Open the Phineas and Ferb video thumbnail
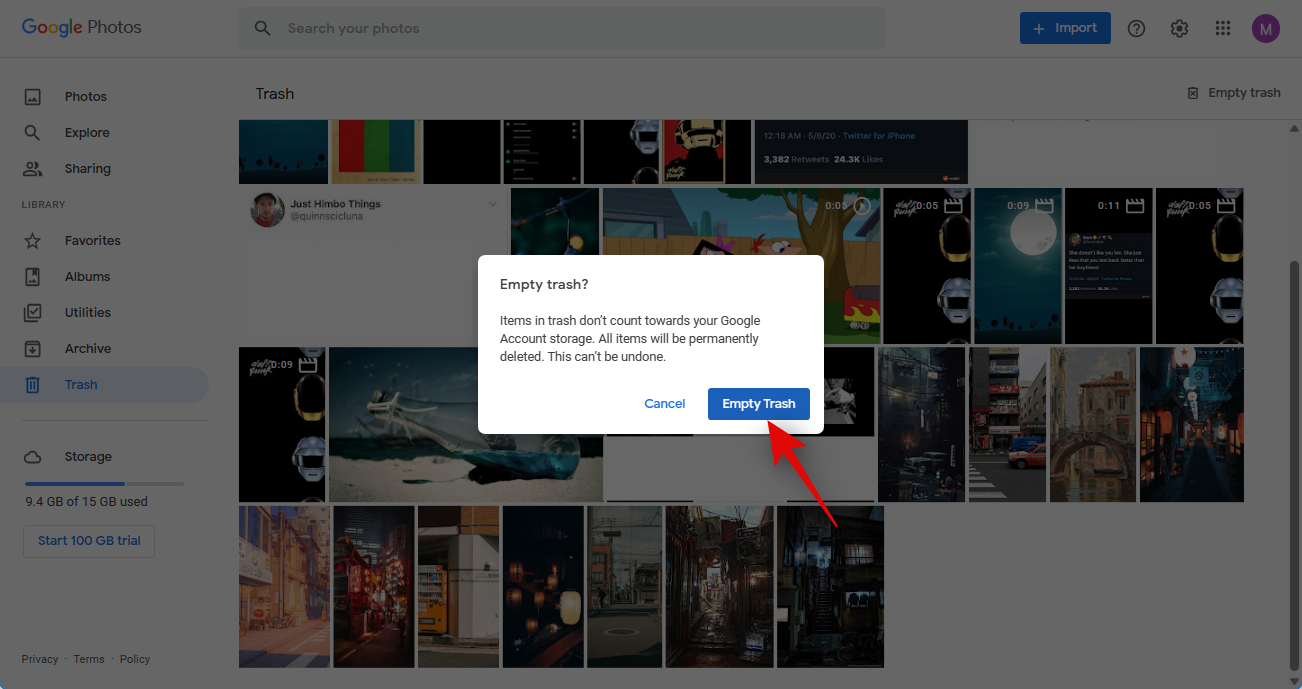Screen dimensions: 1302x689 pyautogui.click(x=741, y=266)
